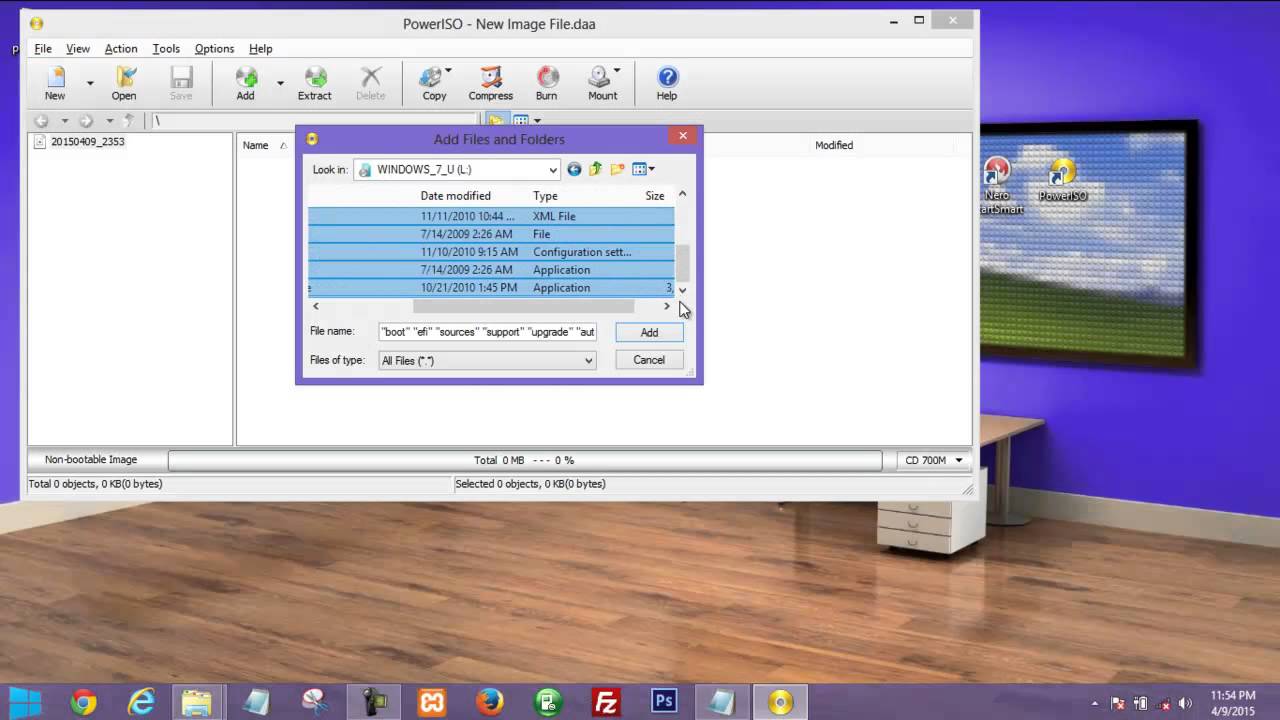Image resolution: width=1280 pixels, height=720 pixels.
Task: Sort by Type column header in dialog
Action: coord(545,196)
